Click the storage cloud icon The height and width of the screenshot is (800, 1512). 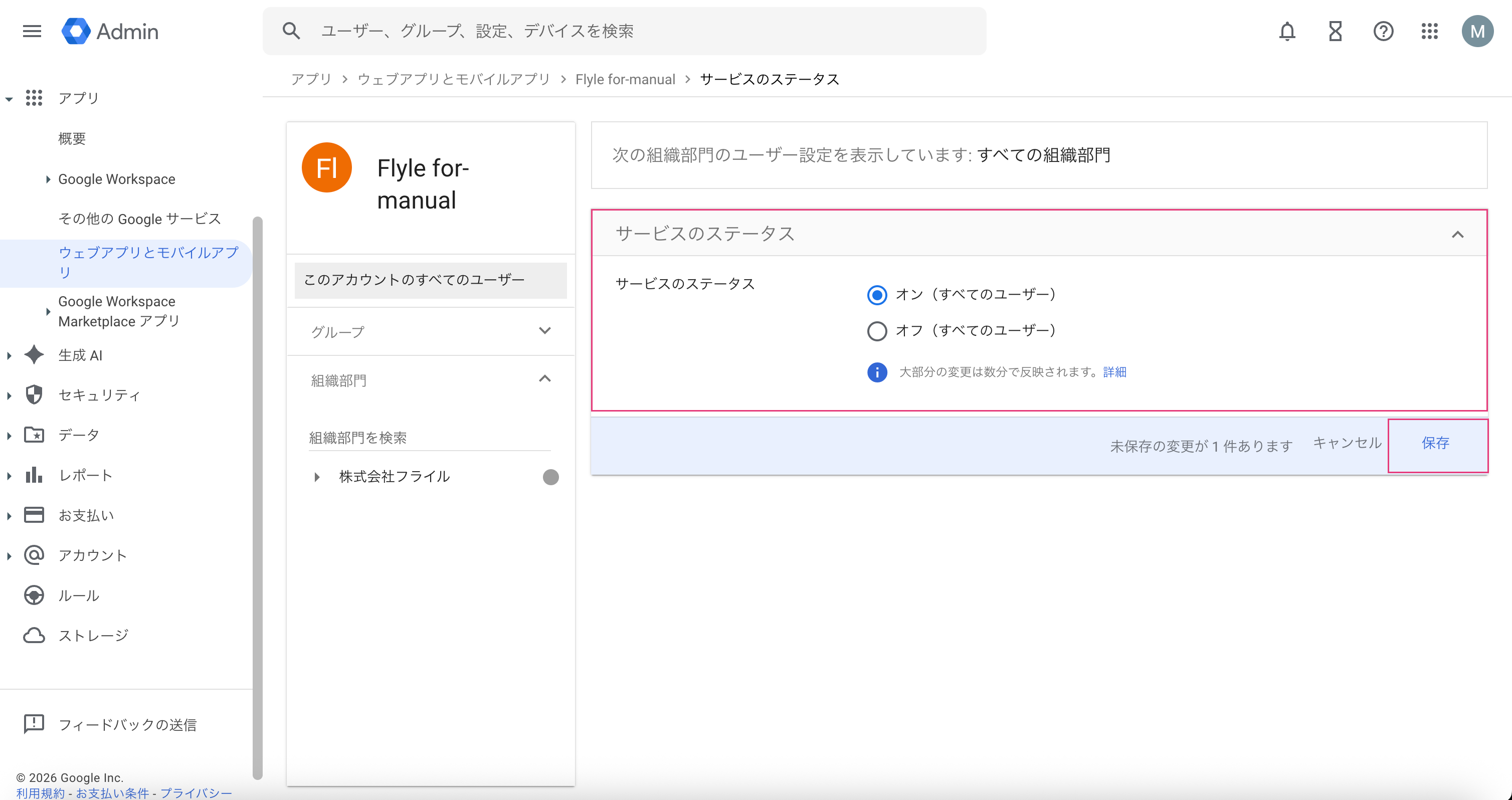point(34,635)
